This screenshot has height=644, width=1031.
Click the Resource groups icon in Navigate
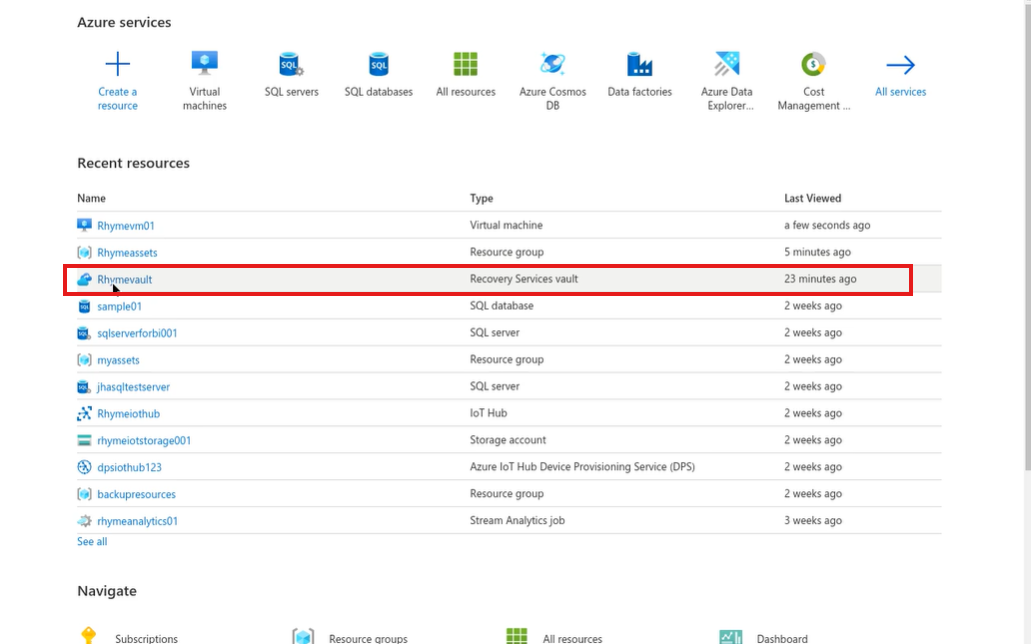click(303, 636)
